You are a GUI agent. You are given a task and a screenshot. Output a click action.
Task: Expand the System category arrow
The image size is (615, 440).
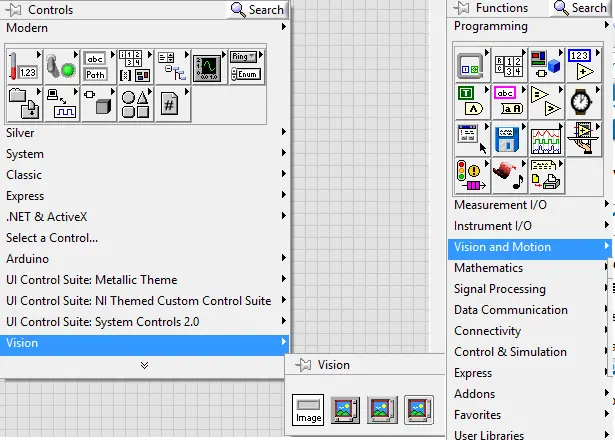point(283,153)
